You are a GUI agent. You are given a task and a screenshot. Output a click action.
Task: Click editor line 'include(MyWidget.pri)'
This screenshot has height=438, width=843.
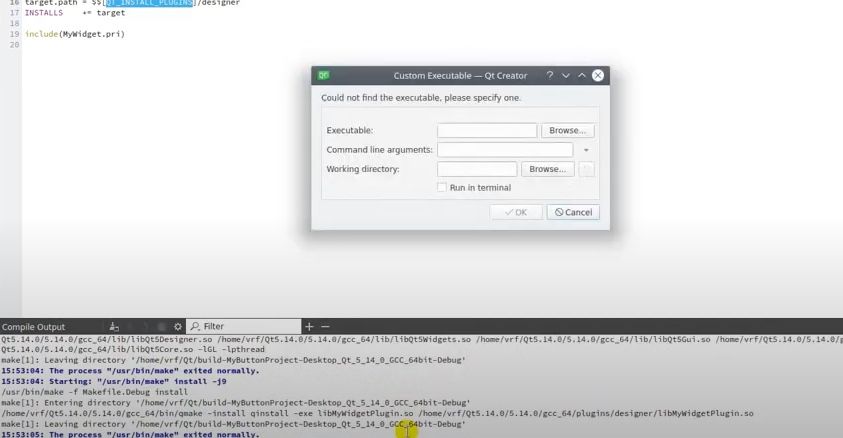click(75, 34)
